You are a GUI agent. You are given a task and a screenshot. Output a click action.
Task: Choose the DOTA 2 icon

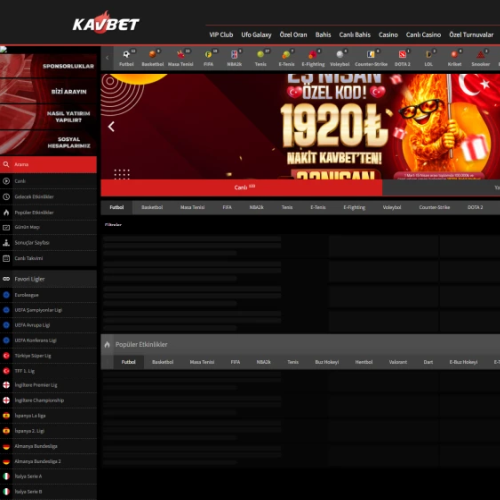tap(402, 54)
